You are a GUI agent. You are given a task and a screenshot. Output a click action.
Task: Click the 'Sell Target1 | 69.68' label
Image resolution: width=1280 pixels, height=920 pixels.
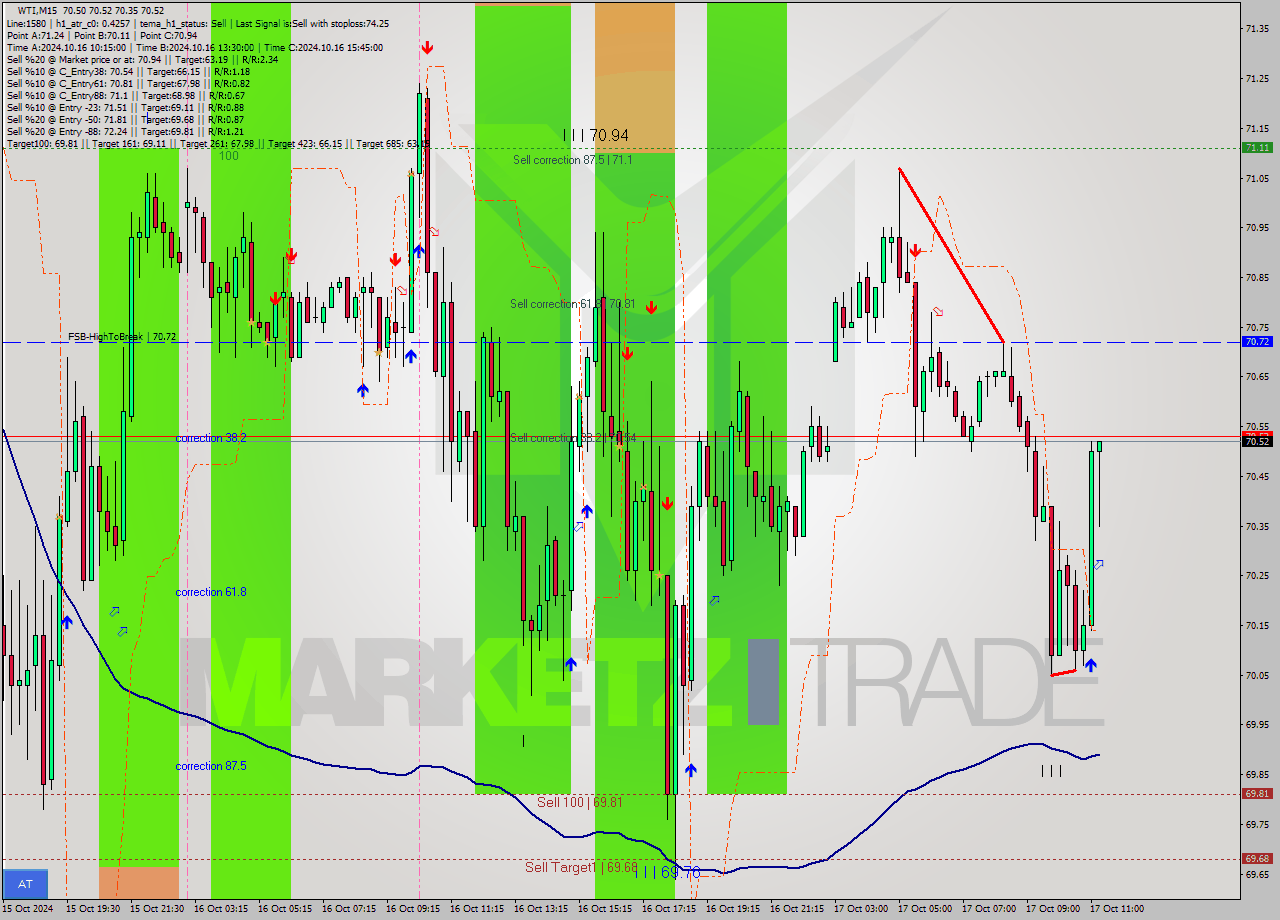[581, 867]
